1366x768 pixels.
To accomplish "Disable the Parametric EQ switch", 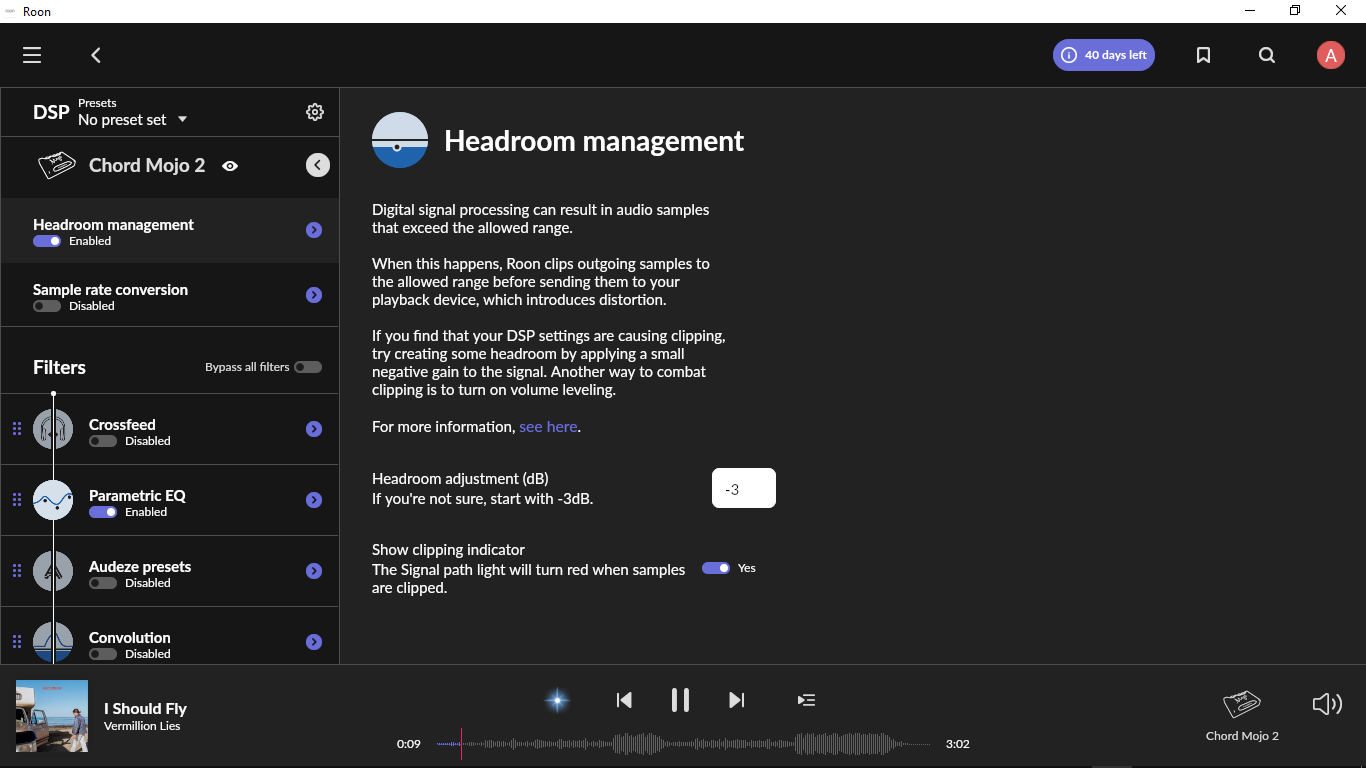I will pyautogui.click(x=103, y=512).
